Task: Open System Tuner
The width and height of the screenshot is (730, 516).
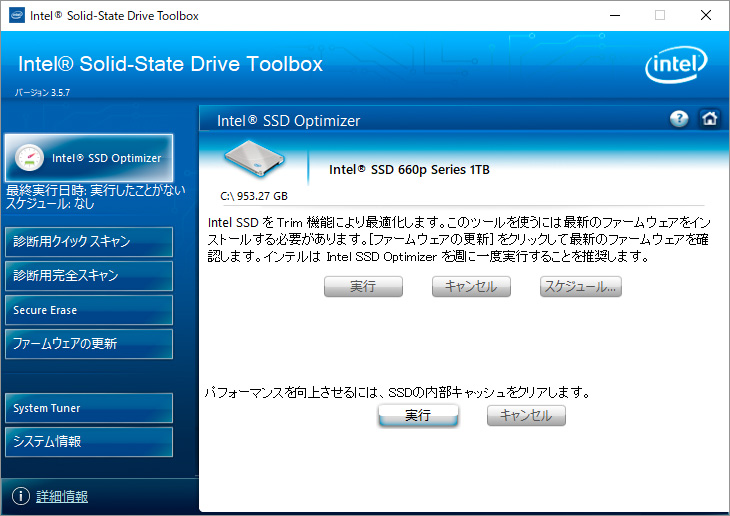Action: point(89,408)
